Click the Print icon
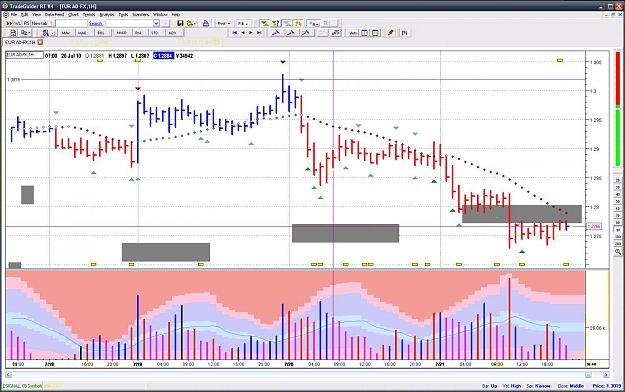Viewport: 625px width, 392px height. tap(206, 23)
